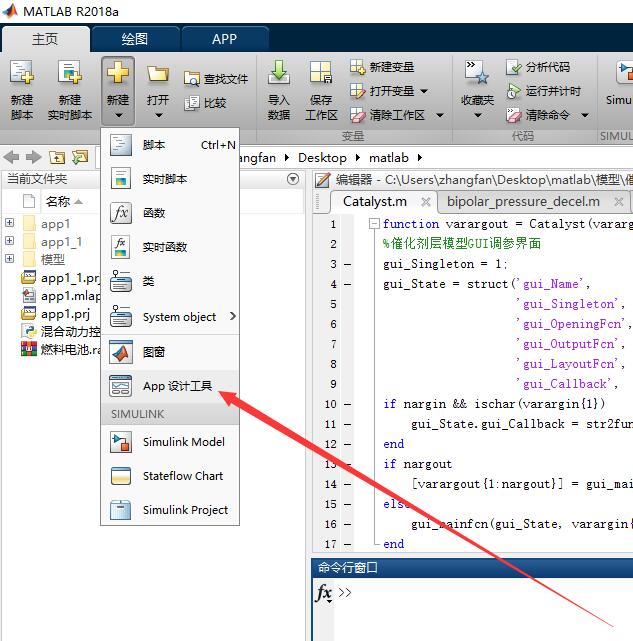Image resolution: width=633 pixels, height=641 pixels.
Task: Expand the path arrow after matlab
Action: coord(420,158)
